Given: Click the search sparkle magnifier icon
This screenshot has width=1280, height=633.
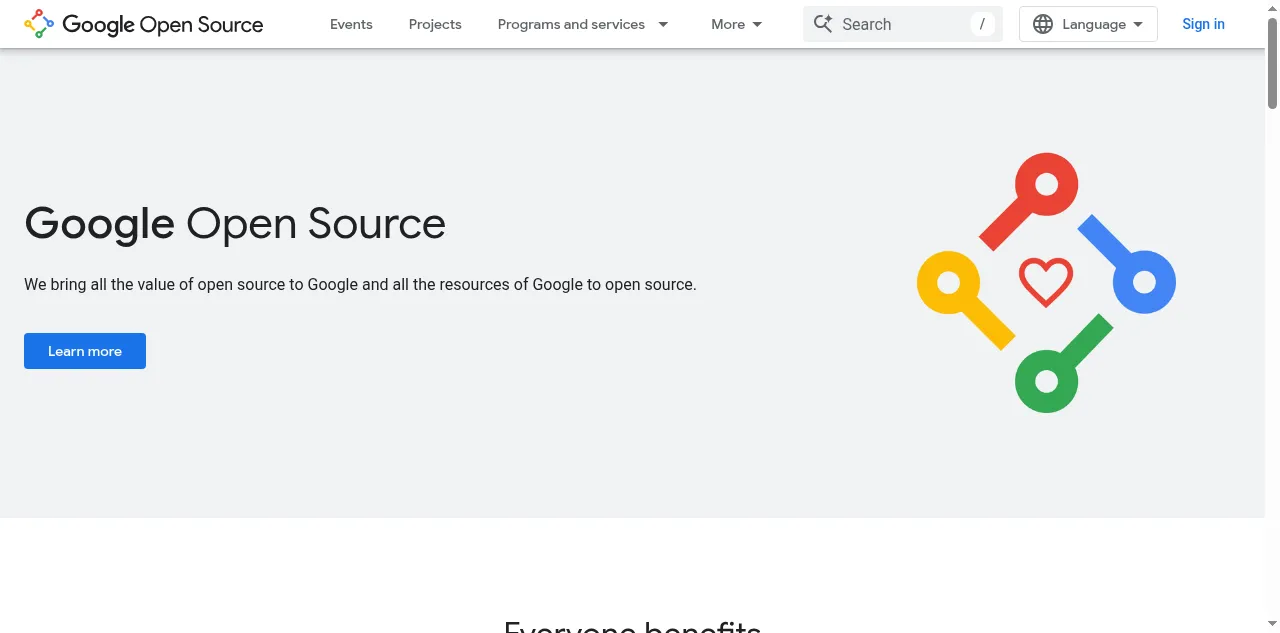Looking at the screenshot, I should click(823, 24).
